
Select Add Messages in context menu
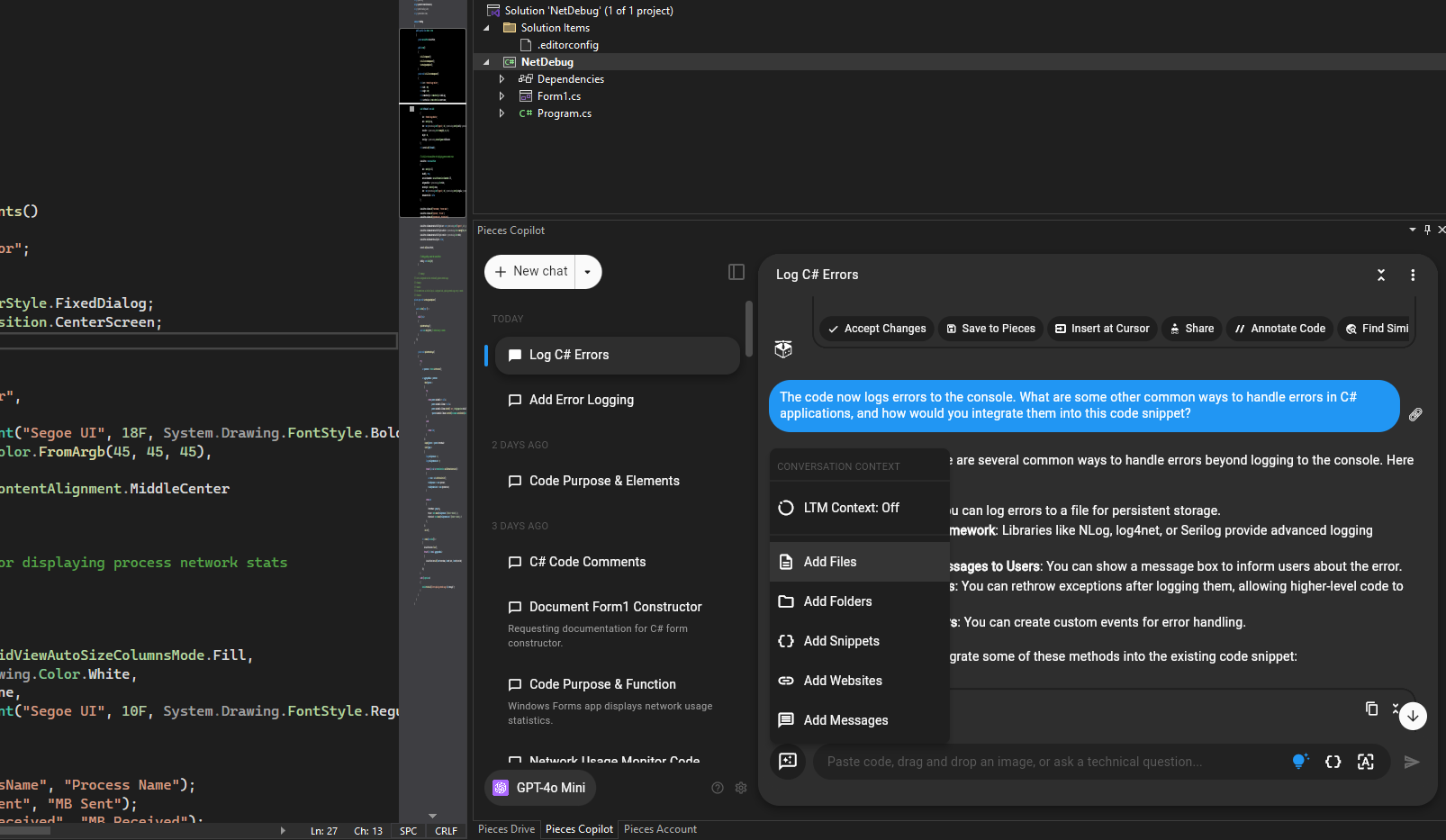coord(860,720)
